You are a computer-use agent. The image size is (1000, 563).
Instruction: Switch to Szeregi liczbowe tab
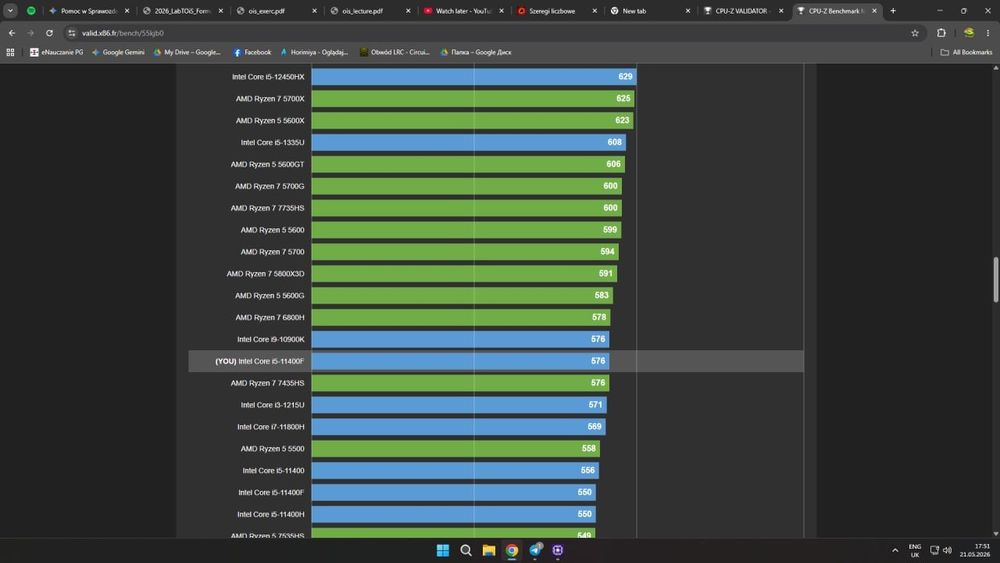click(x=555, y=11)
